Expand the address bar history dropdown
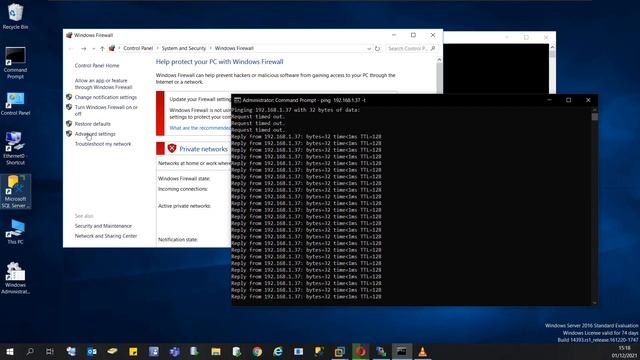The width and height of the screenshot is (640, 360). click(369, 48)
